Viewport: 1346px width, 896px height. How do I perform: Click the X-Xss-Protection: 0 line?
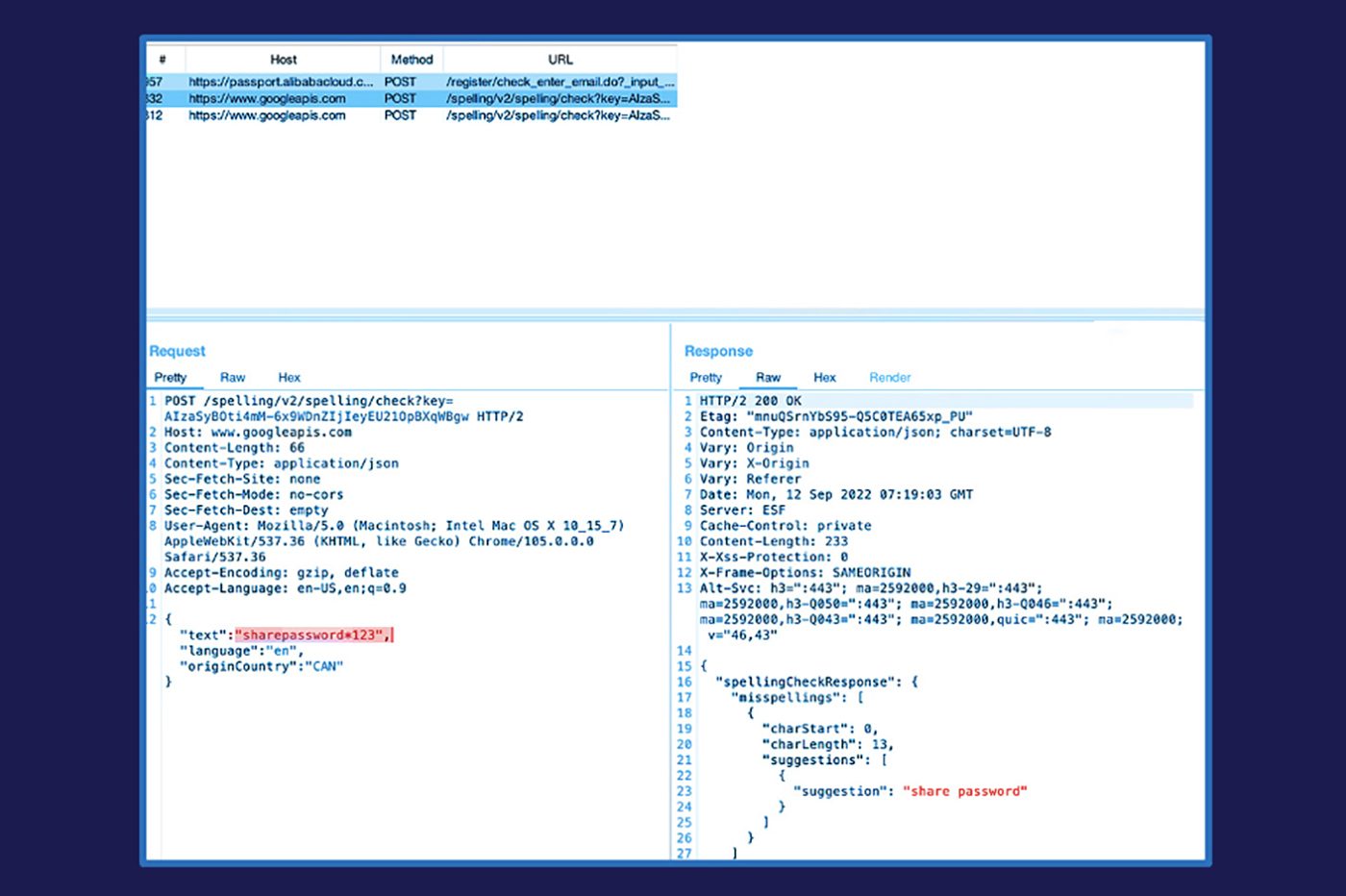click(774, 557)
